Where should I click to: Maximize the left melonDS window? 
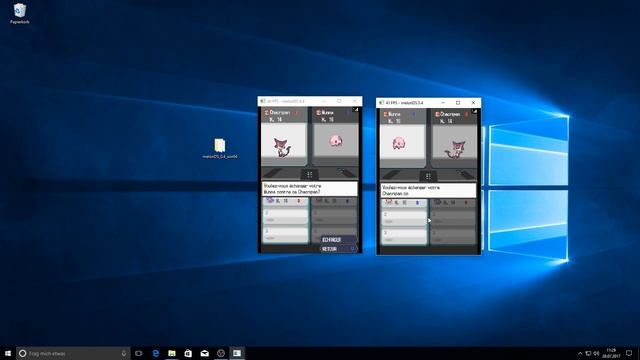tap(339, 101)
